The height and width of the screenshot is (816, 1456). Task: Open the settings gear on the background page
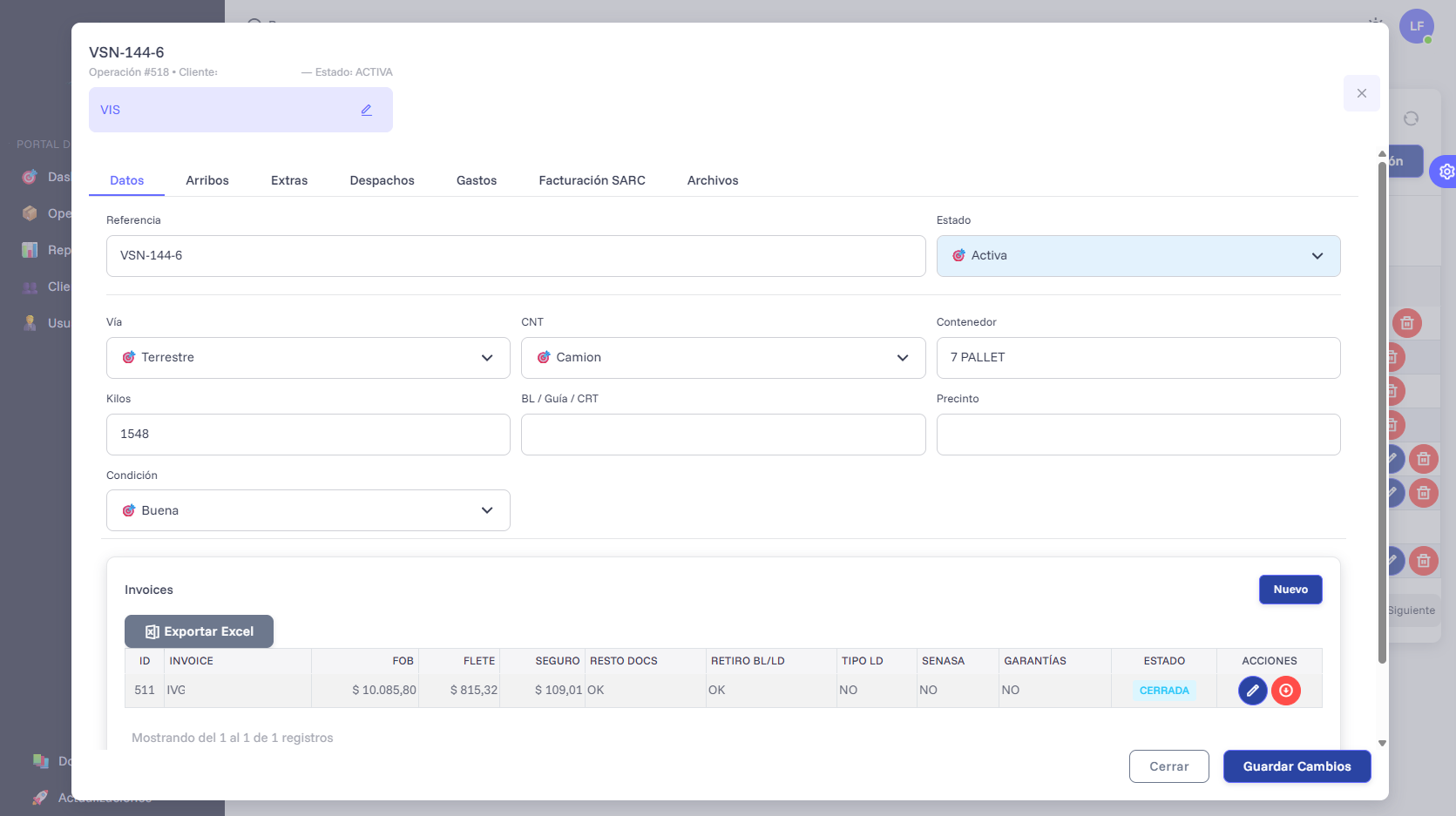1446,172
